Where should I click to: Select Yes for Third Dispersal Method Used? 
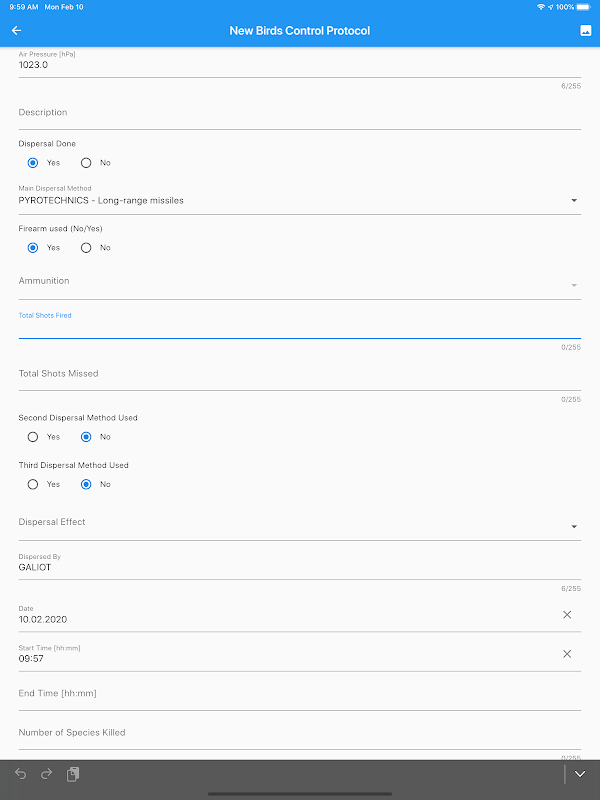pyautogui.click(x=33, y=484)
